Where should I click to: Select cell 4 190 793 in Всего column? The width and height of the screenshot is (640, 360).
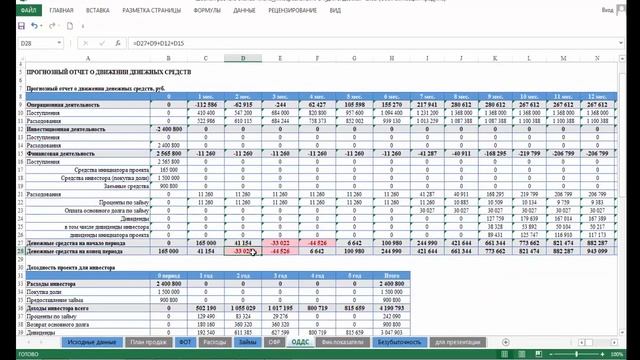click(391, 308)
